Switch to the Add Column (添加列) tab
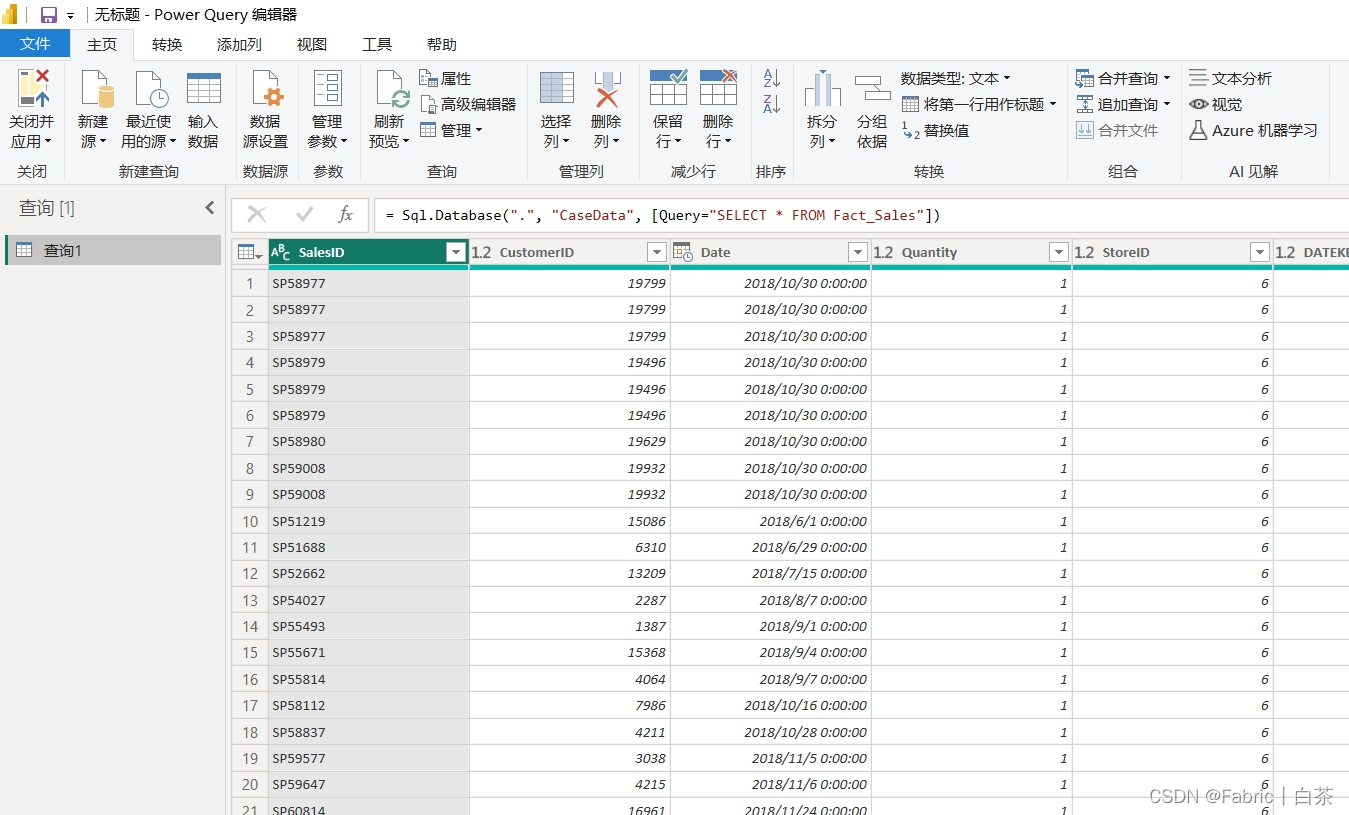Image resolution: width=1349 pixels, height=815 pixels. [x=239, y=44]
